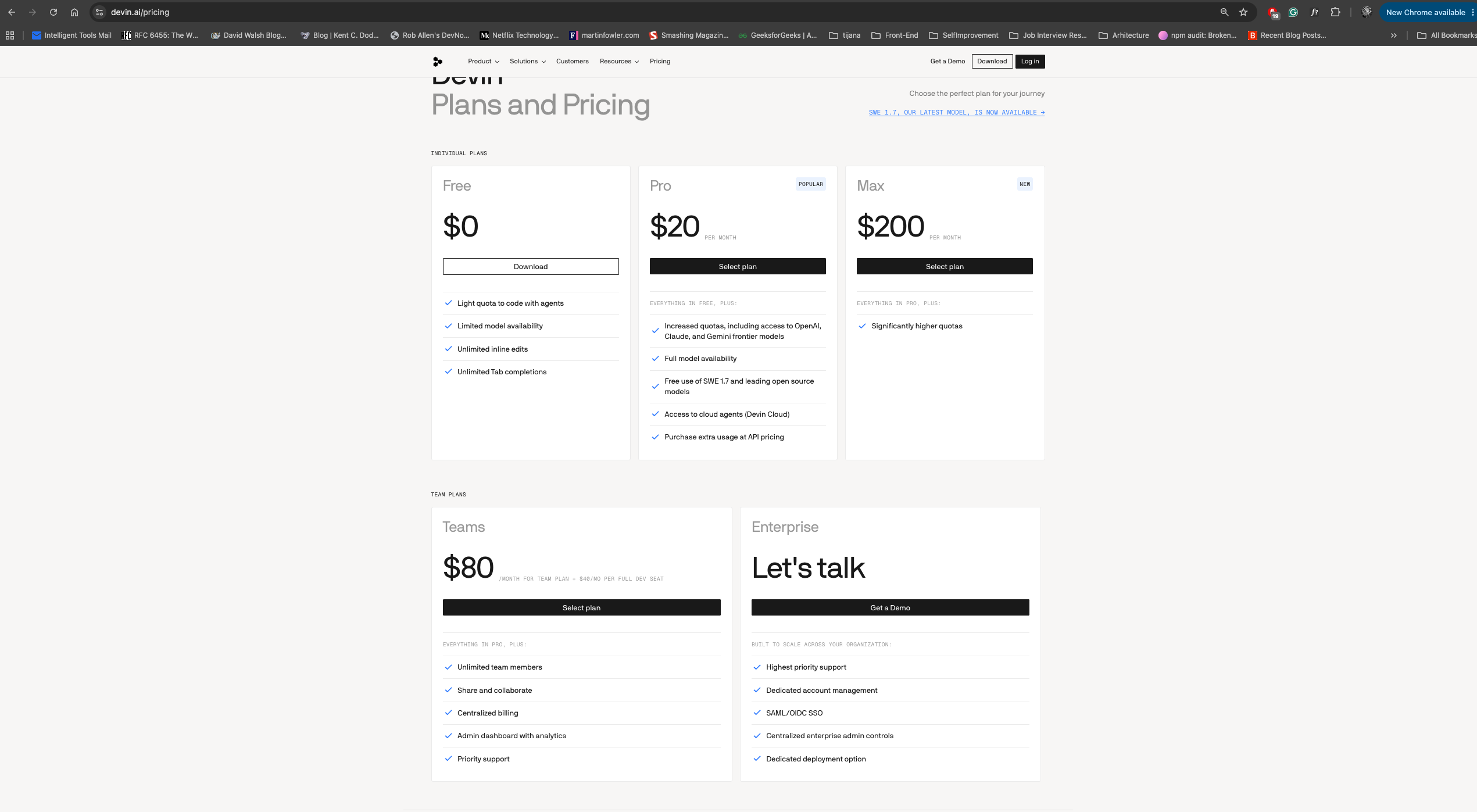The width and height of the screenshot is (1477, 812).
Task: Open Netflix Technology bookmark
Action: point(519,35)
